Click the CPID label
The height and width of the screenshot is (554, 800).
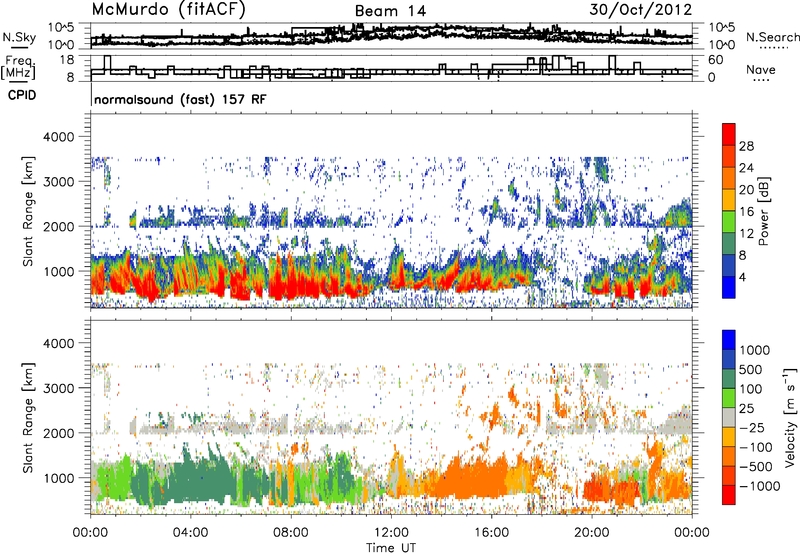click(22, 95)
